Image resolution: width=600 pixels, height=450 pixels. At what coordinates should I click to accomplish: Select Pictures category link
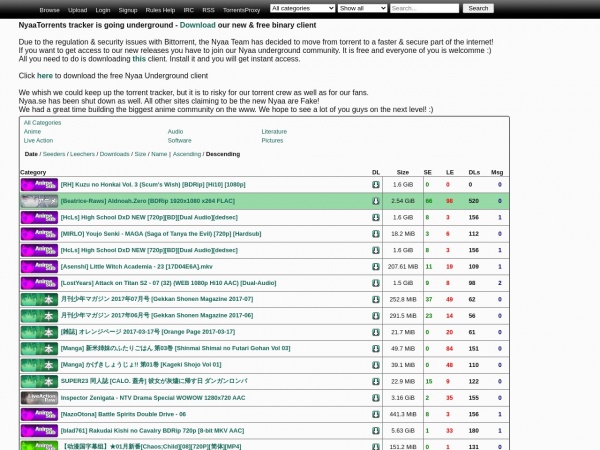coord(272,141)
